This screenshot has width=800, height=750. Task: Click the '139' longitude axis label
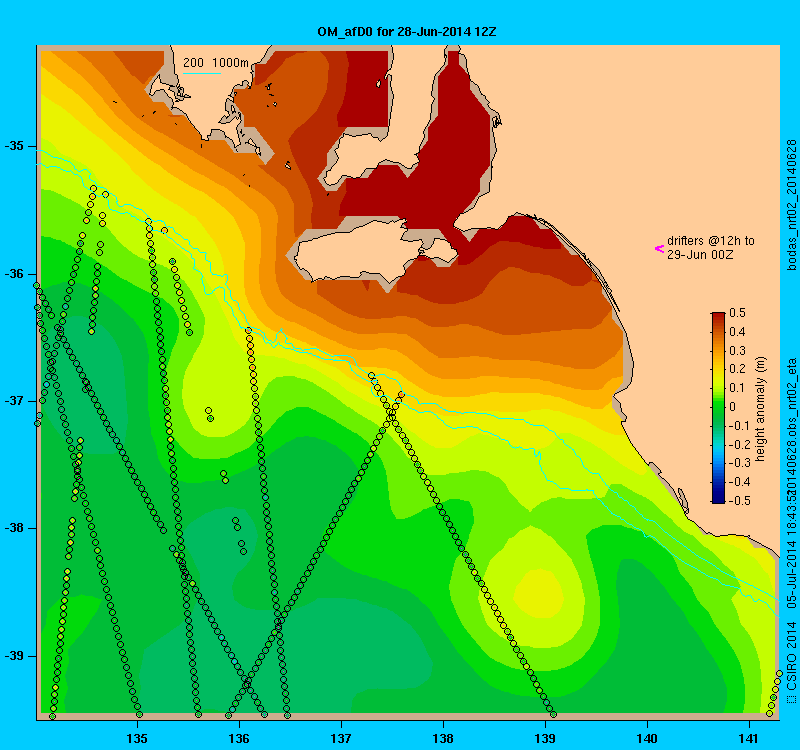(x=545, y=739)
